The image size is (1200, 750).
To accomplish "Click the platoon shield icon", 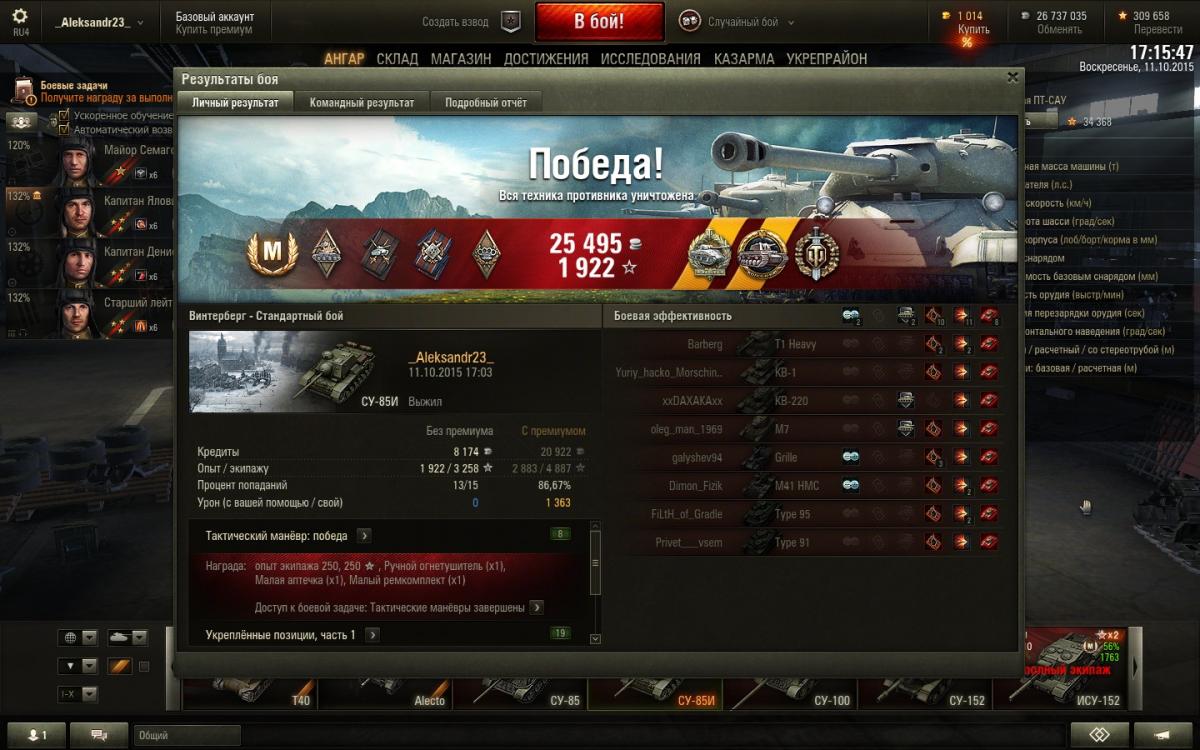I will click(510, 21).
